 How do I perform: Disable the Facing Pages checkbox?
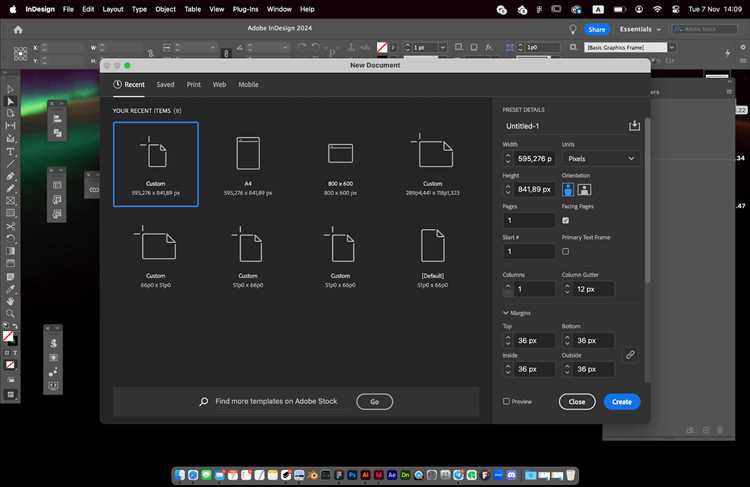pyautogui.click(x=566, y=220)
